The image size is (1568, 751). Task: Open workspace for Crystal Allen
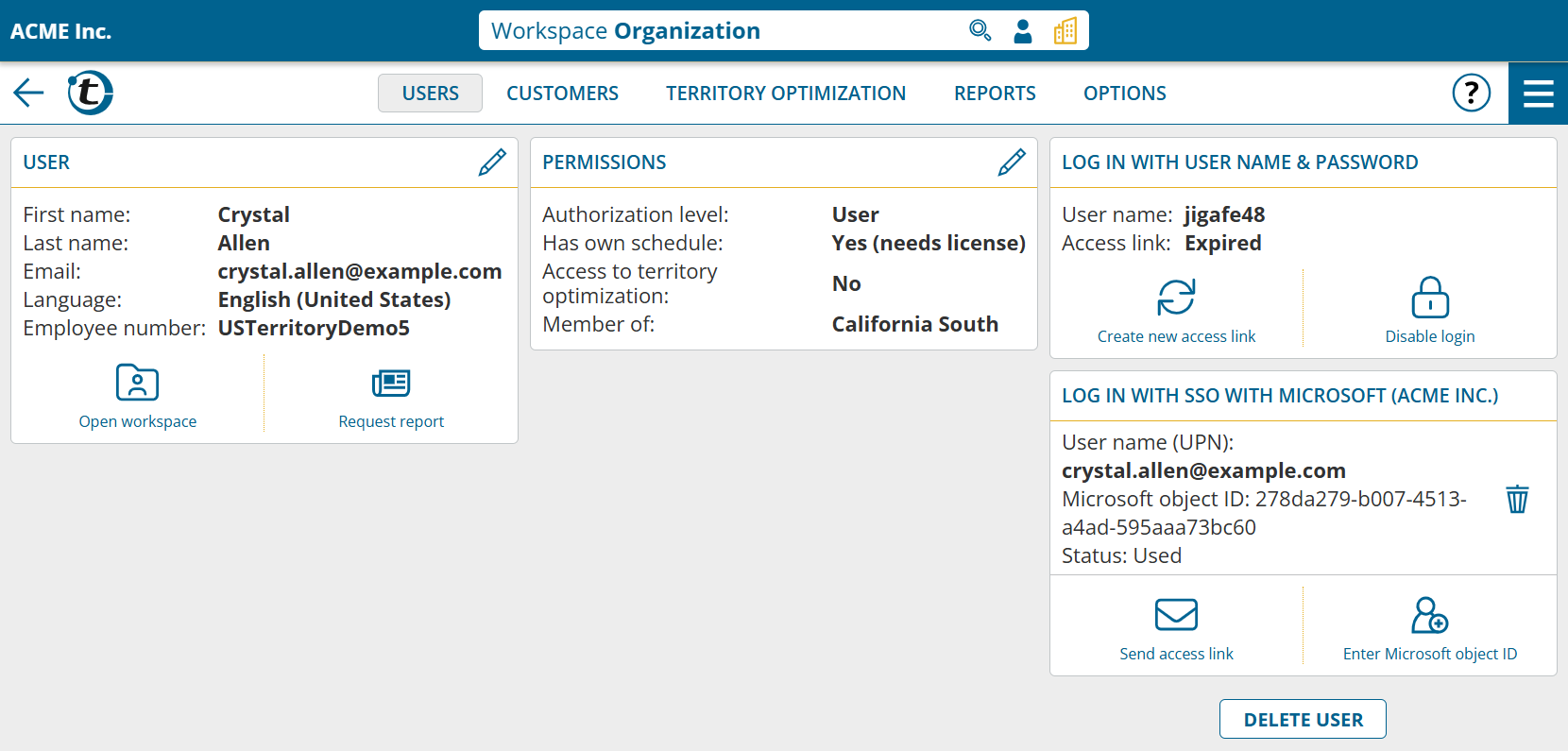[138, 397]
